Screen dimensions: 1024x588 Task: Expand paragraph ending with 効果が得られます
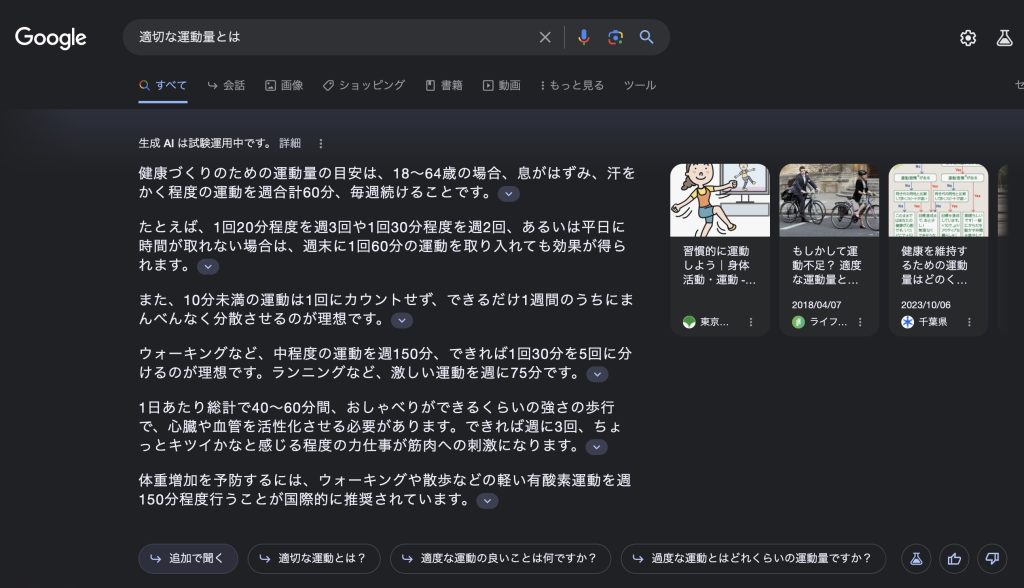point(207,267)
